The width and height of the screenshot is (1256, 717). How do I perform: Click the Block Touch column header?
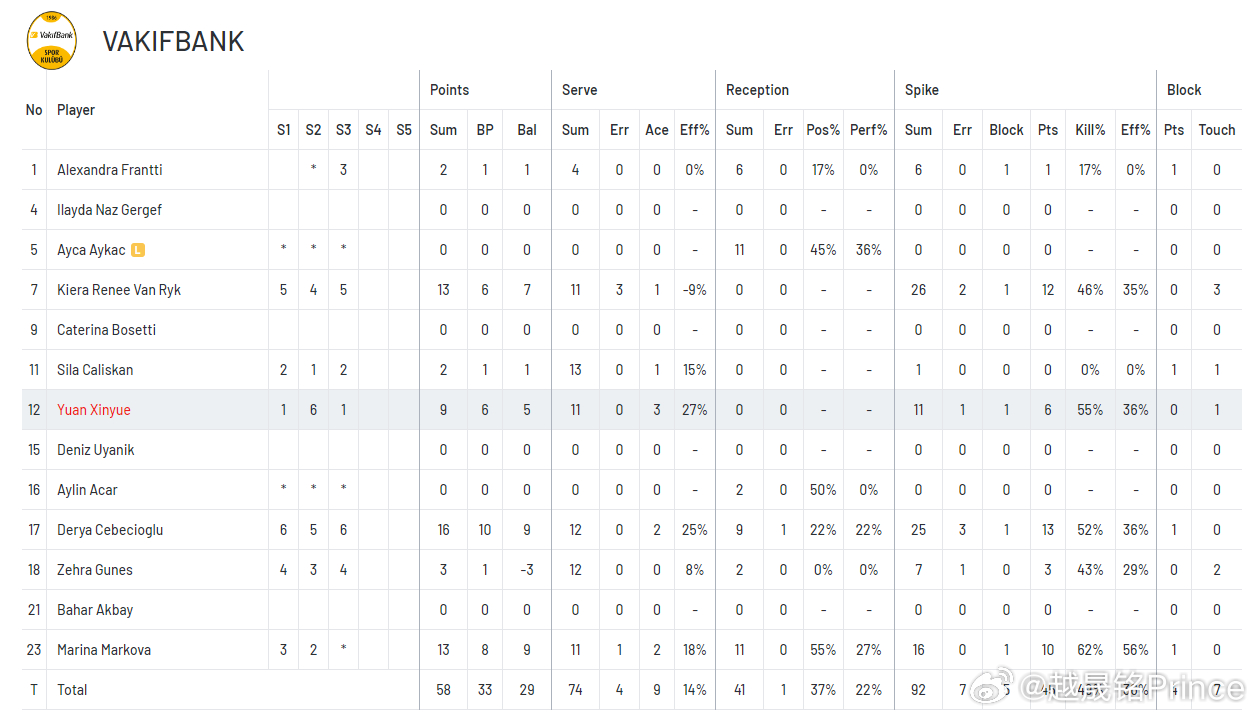tap(1217, 130)
